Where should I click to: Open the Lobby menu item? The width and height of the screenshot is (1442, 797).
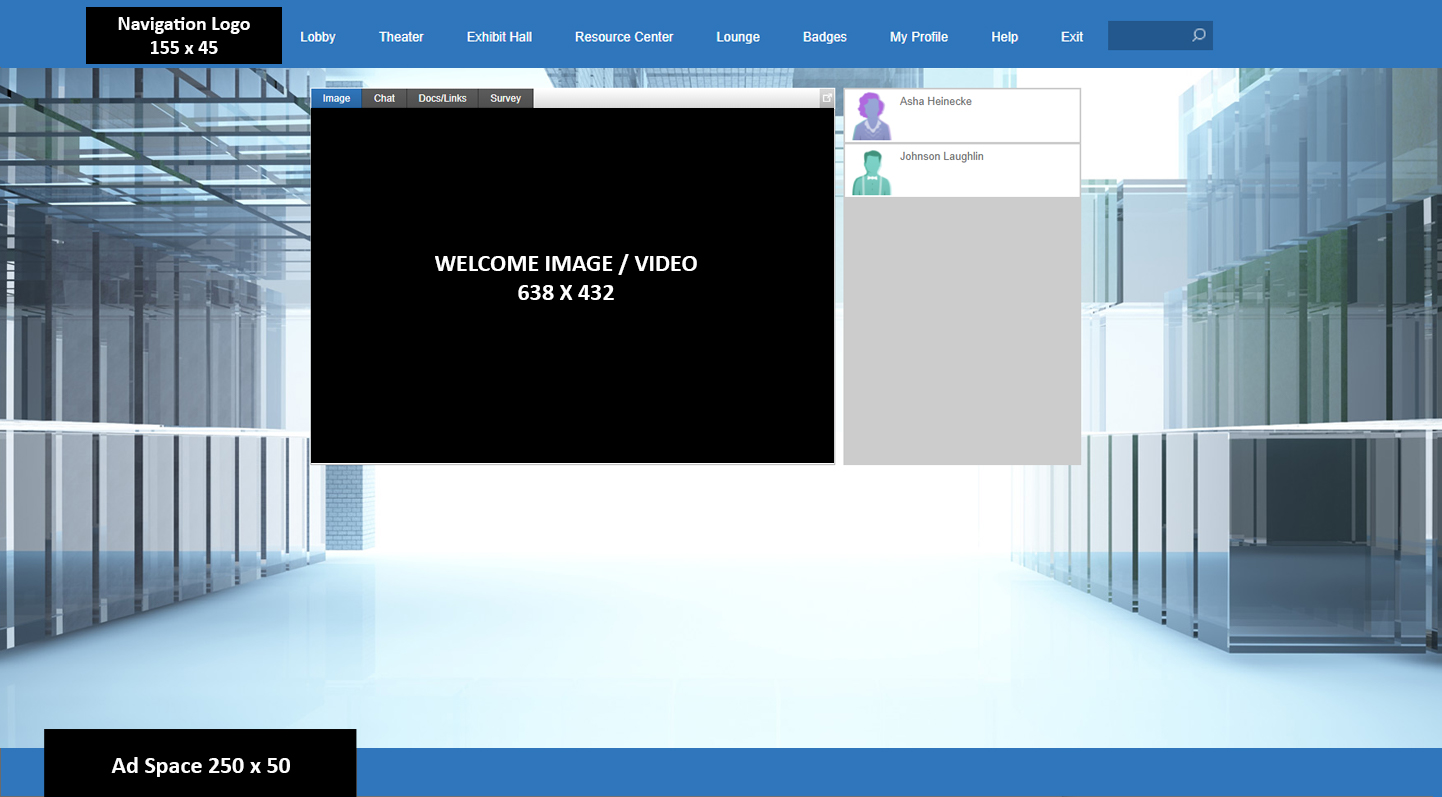point(318,37)
